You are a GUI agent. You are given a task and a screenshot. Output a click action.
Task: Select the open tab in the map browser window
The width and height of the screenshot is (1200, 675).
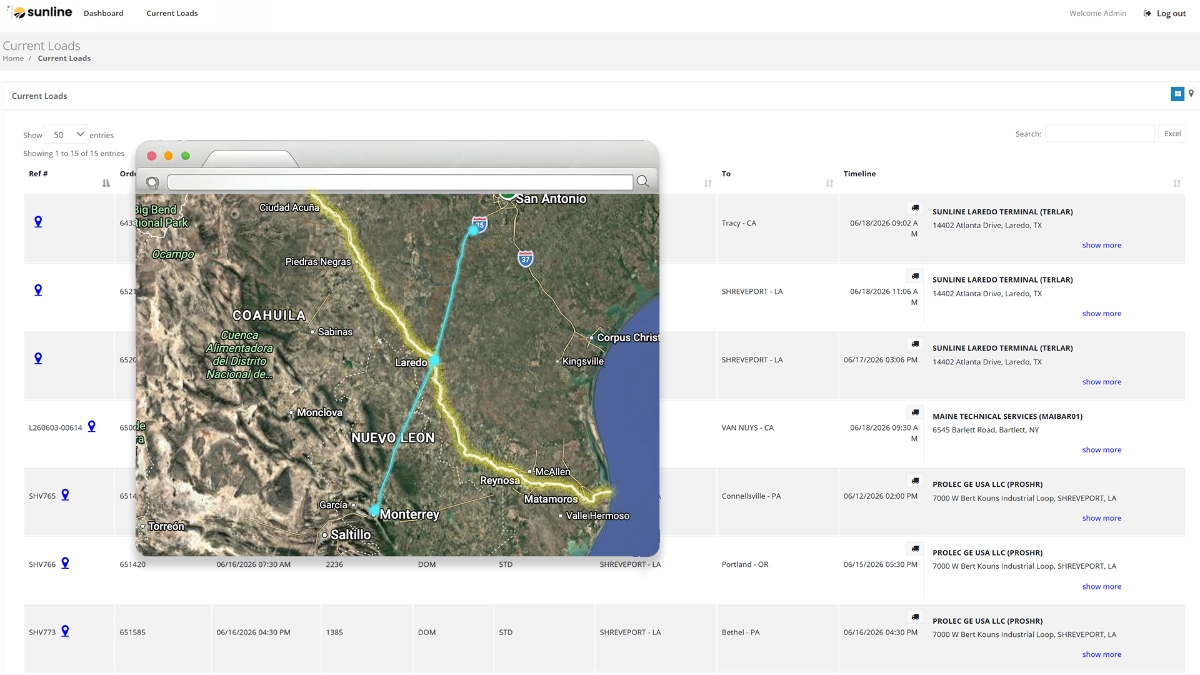point(250,159)
